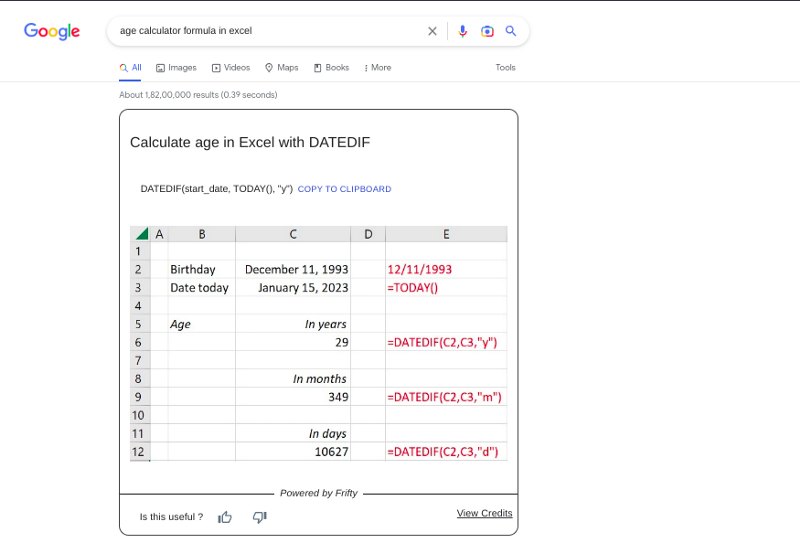
Task: Click the spreadsheet example image
Action: click(318, 344)
